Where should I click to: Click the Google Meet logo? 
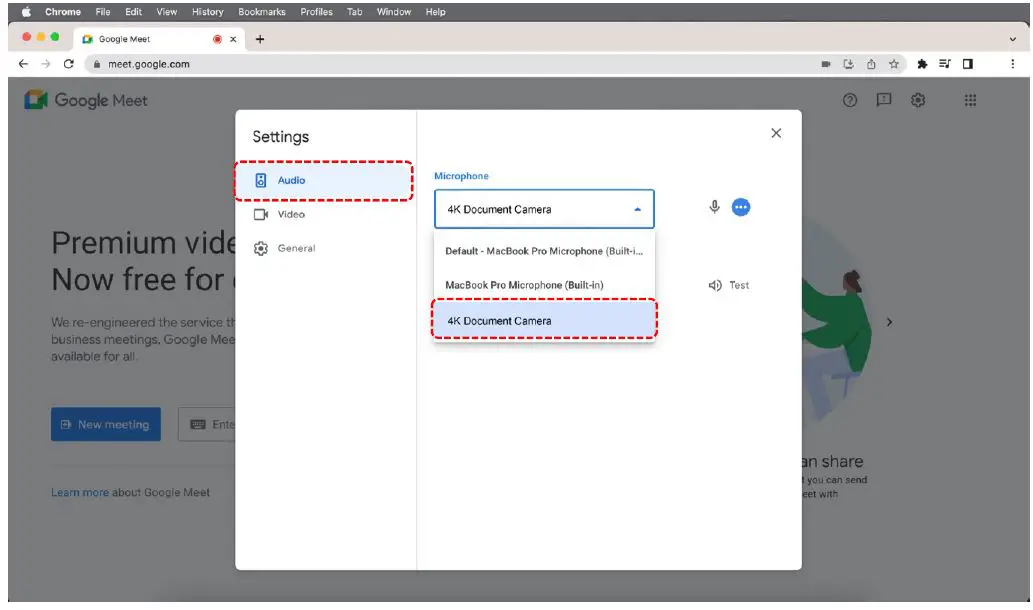click(86, 100)
